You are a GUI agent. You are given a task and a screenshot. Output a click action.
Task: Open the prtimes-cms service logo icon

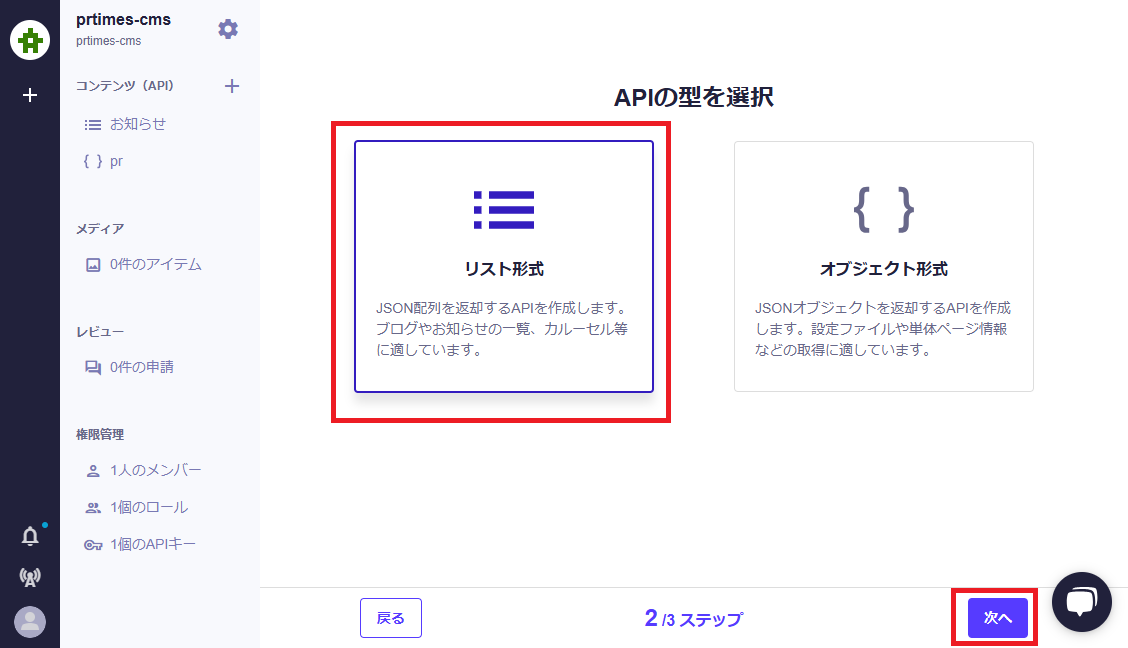30,40
